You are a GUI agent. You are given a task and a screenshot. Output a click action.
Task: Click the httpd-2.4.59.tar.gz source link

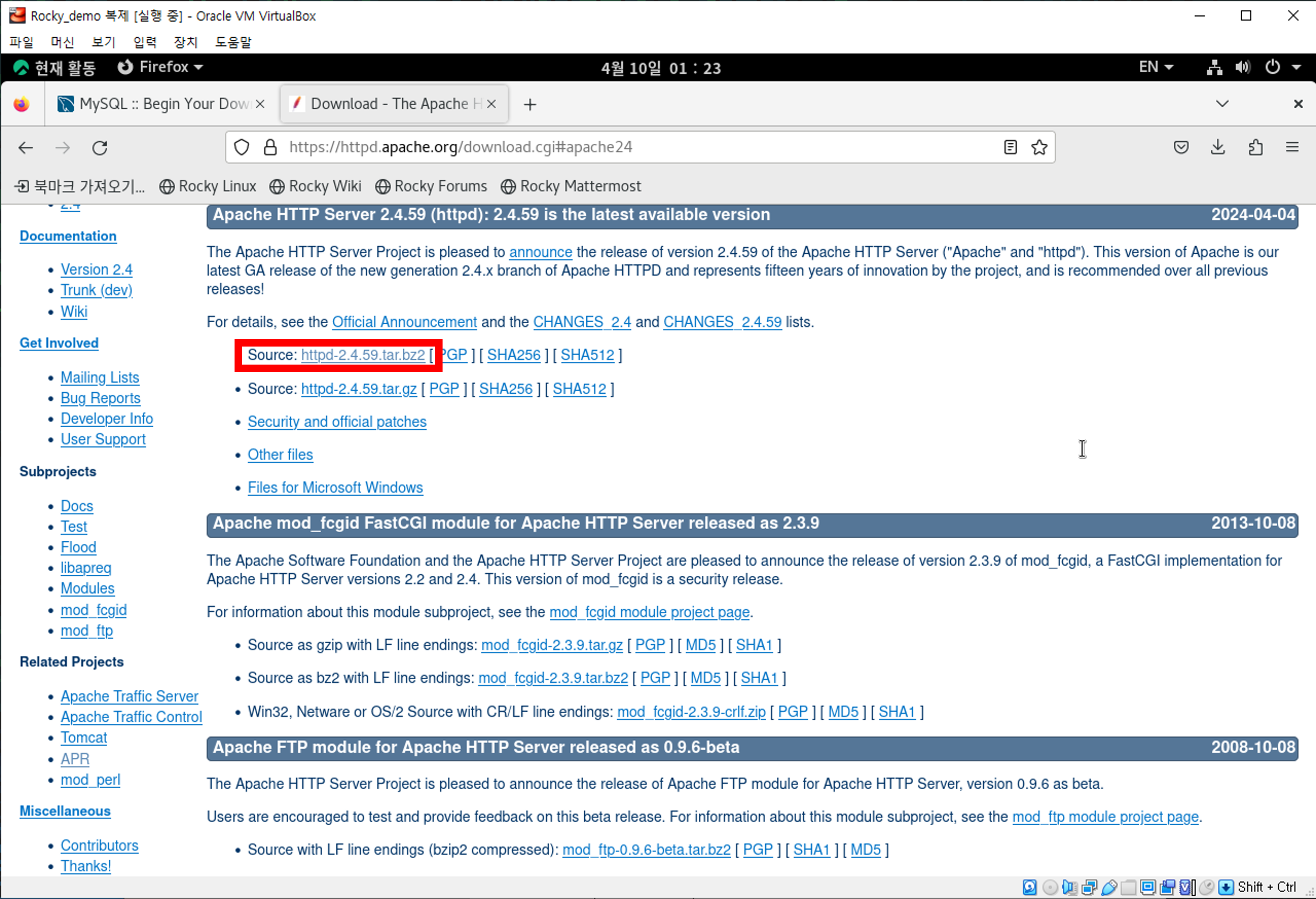(358, 389)
